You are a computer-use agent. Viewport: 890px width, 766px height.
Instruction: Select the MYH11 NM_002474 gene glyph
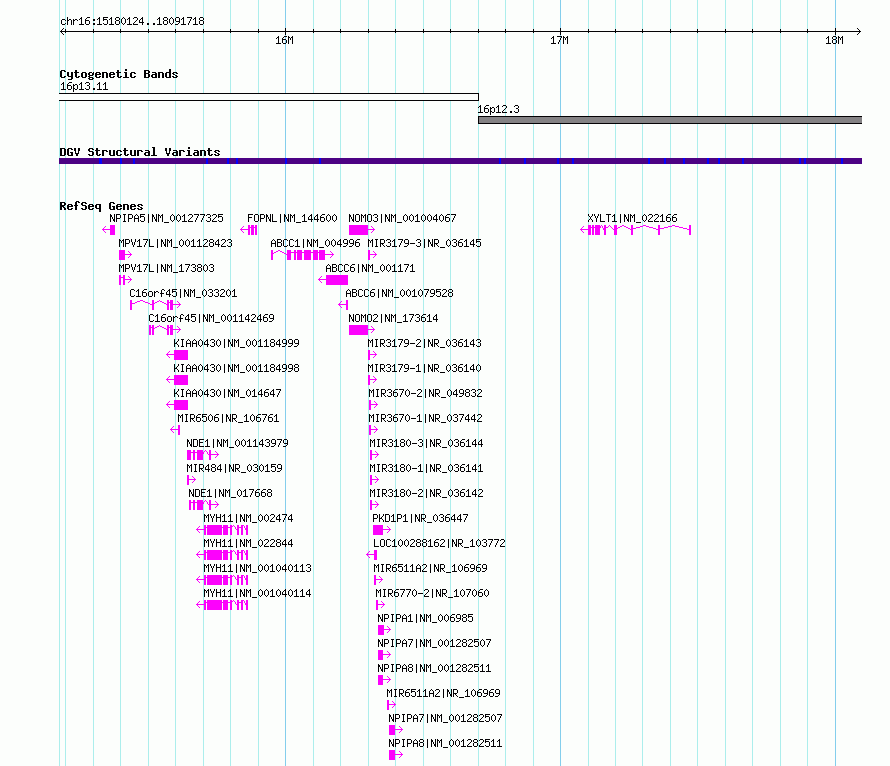[222, 529]
